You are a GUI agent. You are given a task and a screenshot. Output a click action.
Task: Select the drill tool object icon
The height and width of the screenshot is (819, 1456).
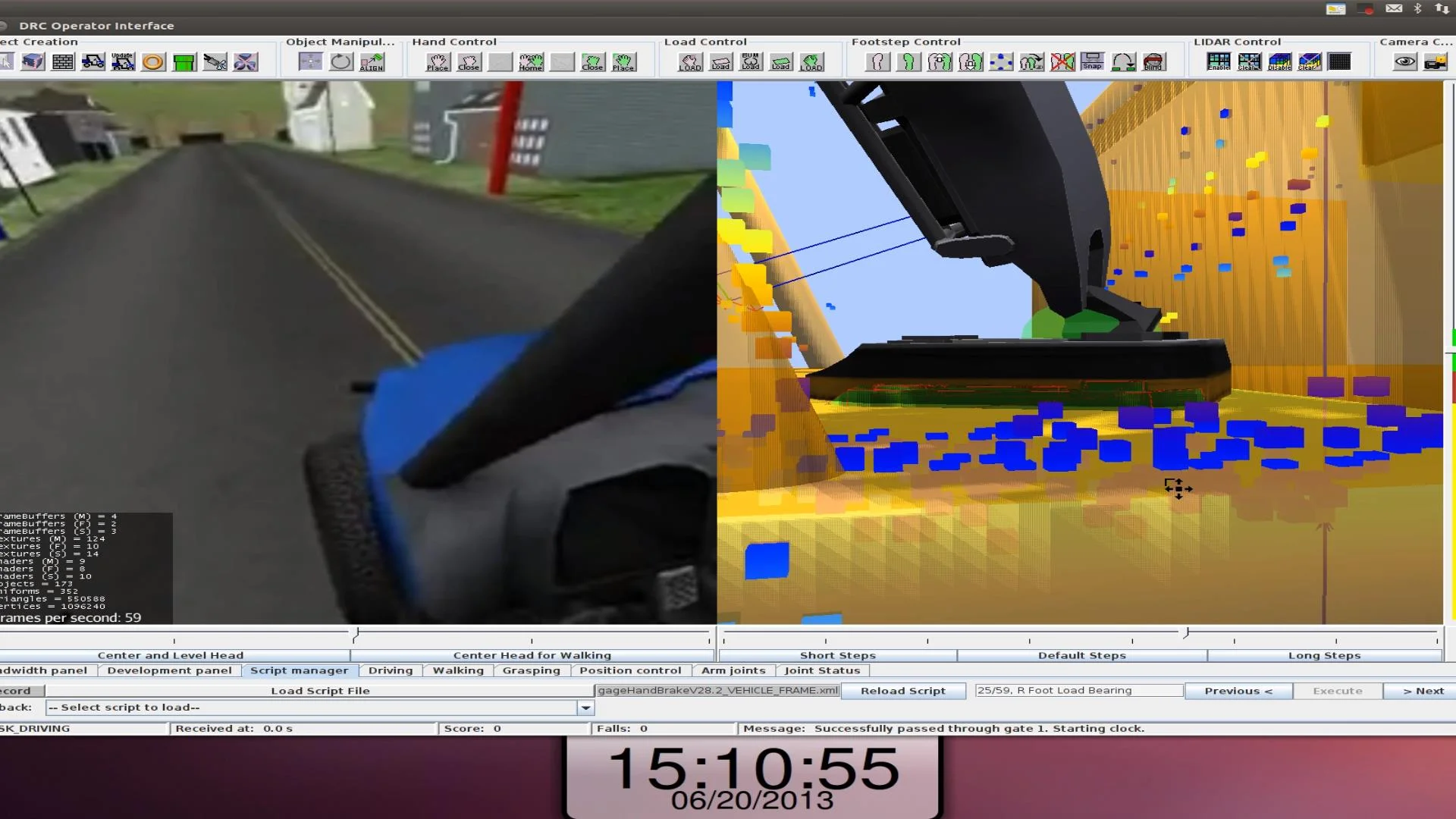click(215, 62)
